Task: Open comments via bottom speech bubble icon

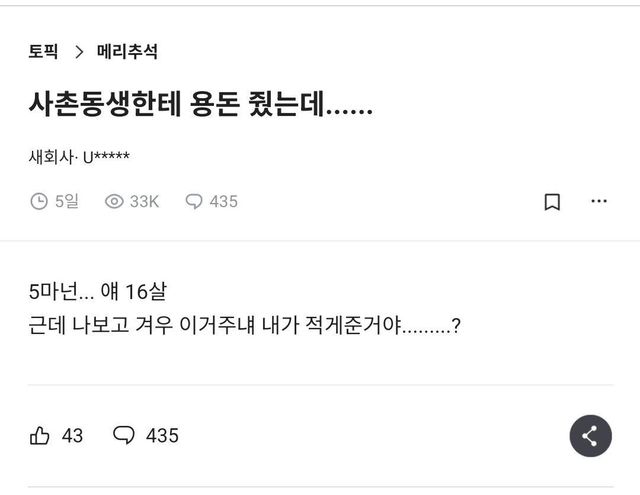Action: pos(124,435)
